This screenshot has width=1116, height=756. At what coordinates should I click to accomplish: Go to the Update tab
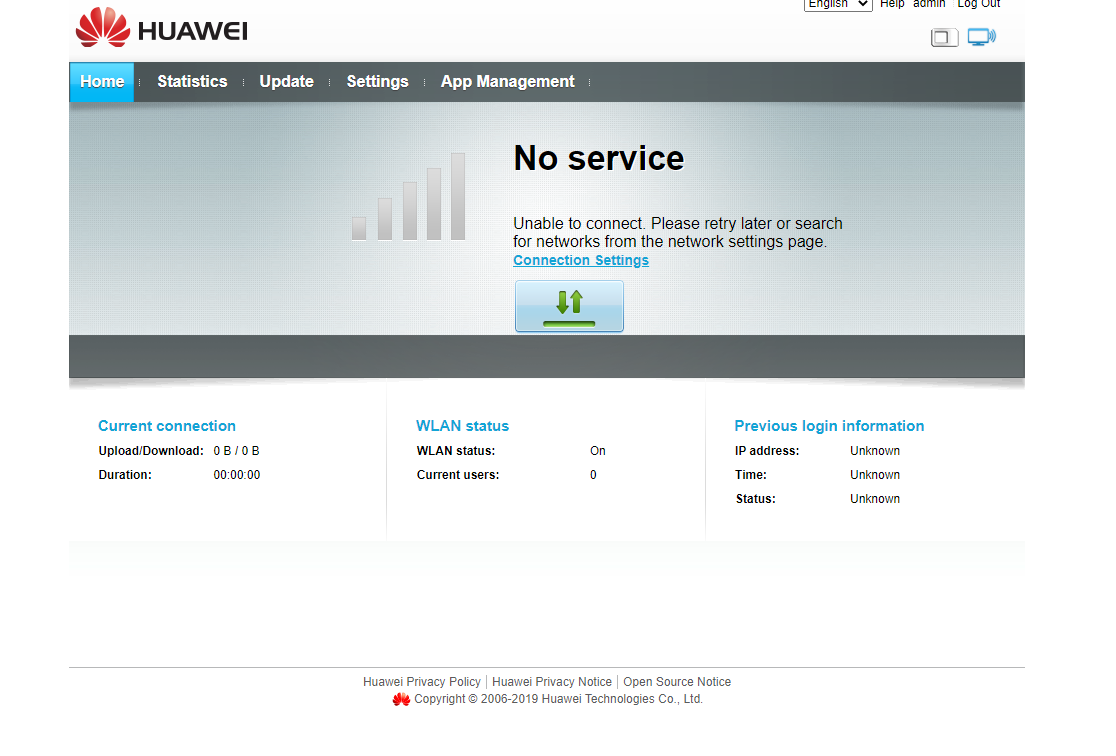pyautogui.click(x=286, y=82)
